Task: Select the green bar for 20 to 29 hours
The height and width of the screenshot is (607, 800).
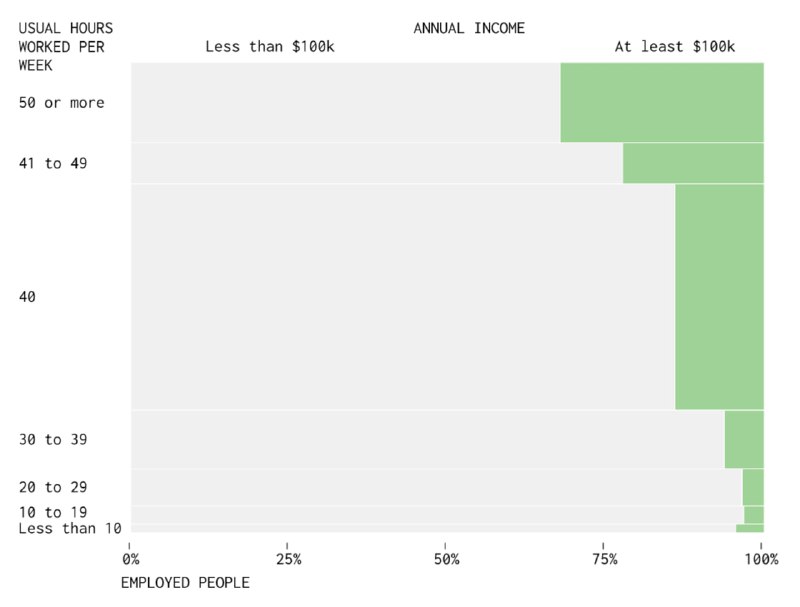Action: pyautogui.click(x=752, y=487)
